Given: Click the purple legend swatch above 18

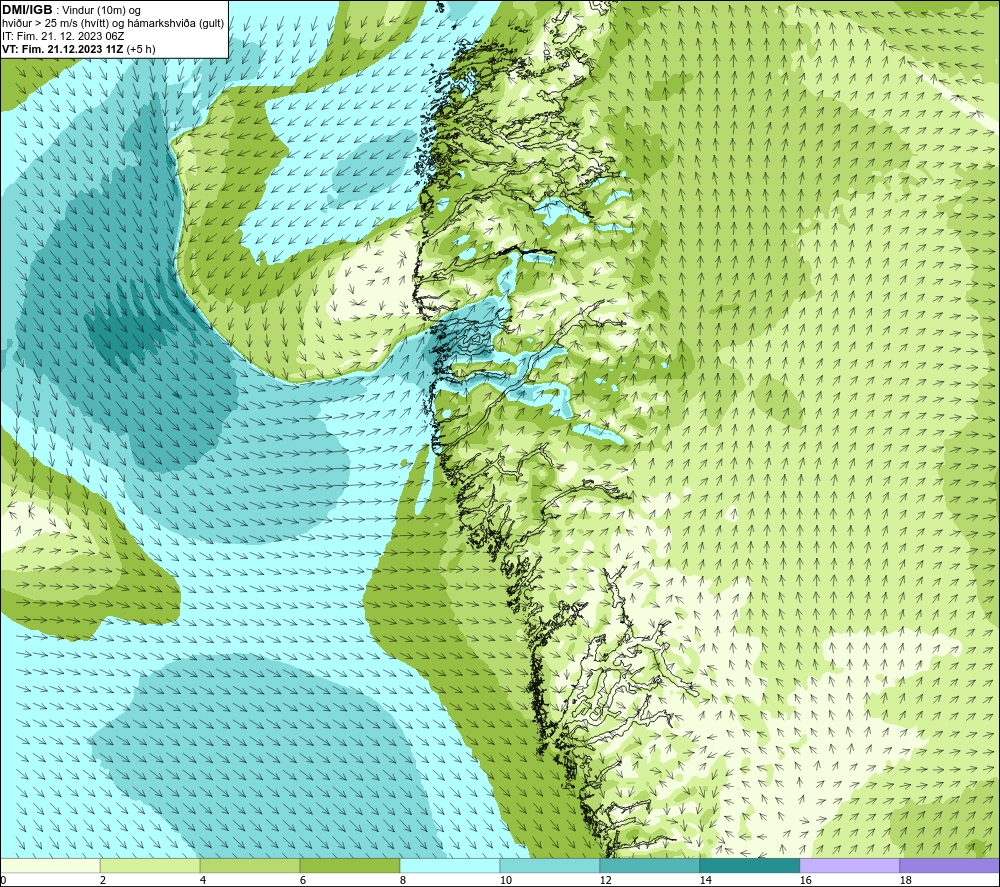Looking at the screenshot, I should pos(949,865).
